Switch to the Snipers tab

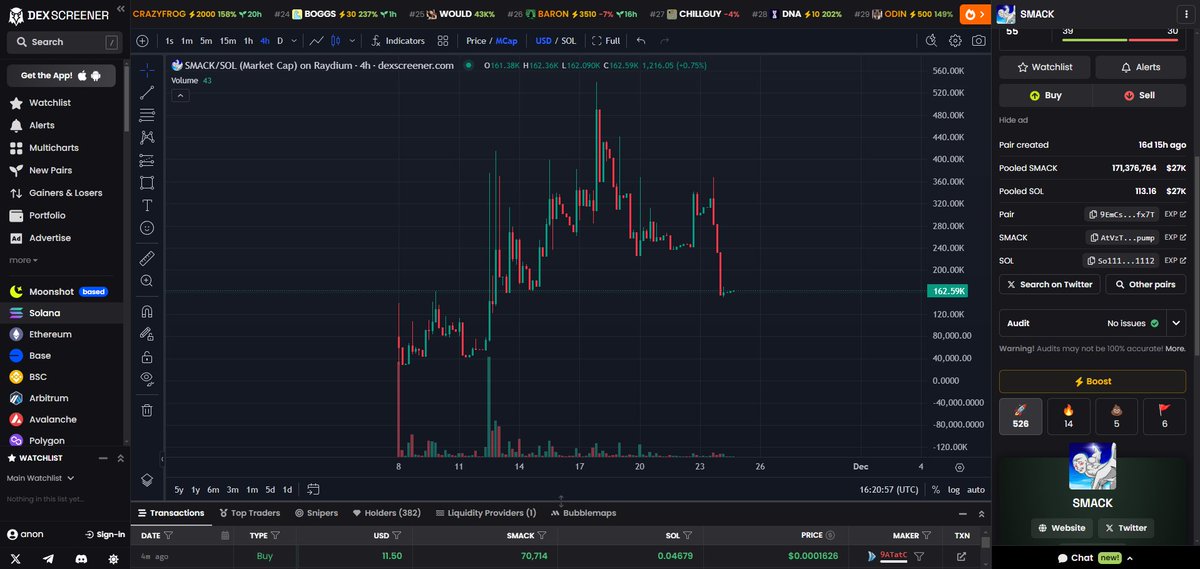[x=316, y=513]
